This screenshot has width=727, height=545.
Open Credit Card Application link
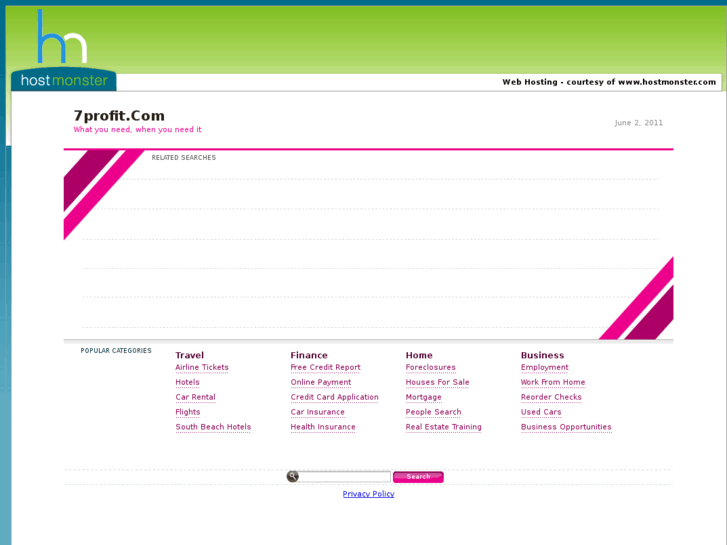(x=334, y=397)
